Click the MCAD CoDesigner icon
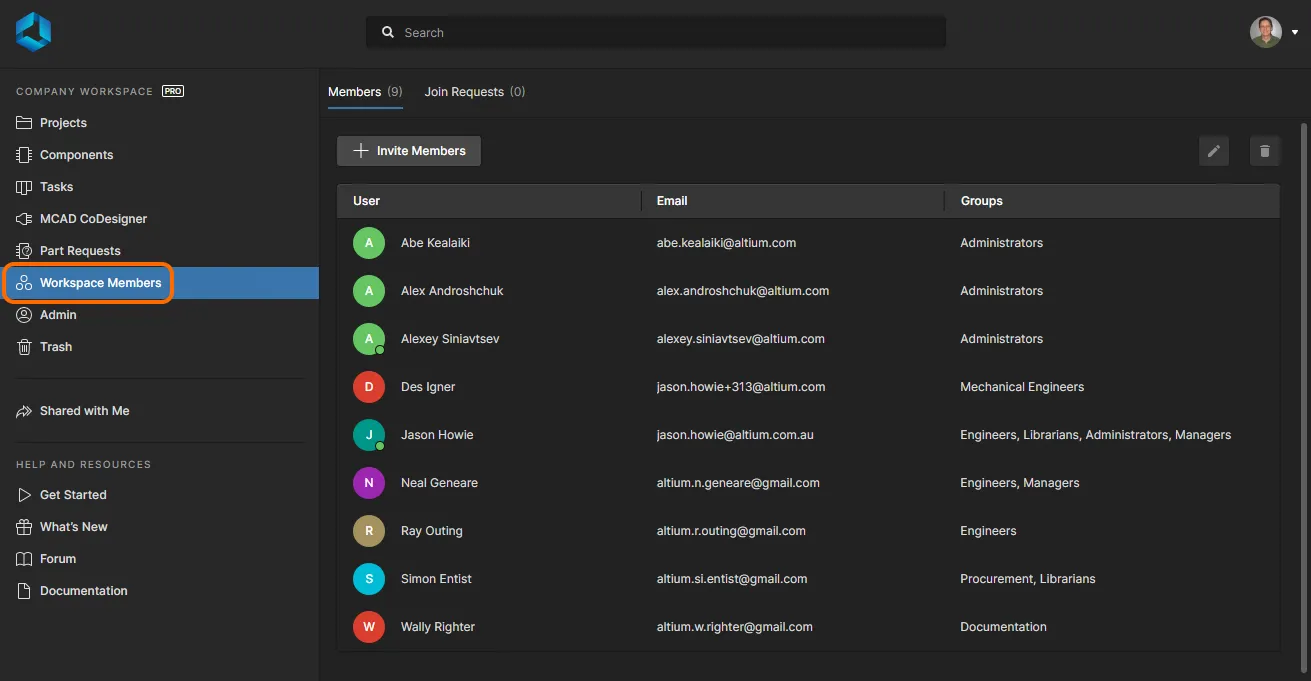1311x681 pixels. click(25, 219)
